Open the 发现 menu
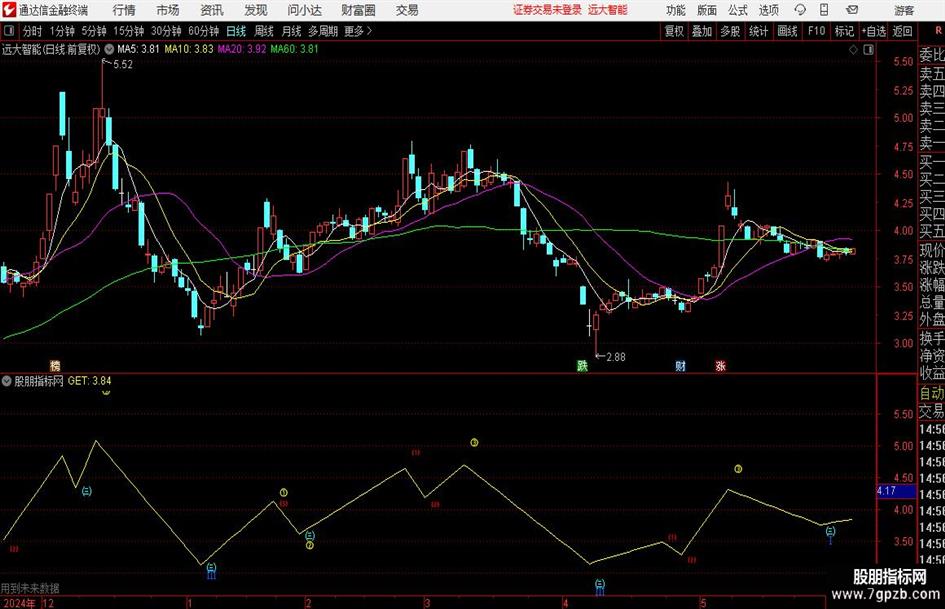This screenshot has height=609, width=945. pyautogui.click(x=256, y=10)
